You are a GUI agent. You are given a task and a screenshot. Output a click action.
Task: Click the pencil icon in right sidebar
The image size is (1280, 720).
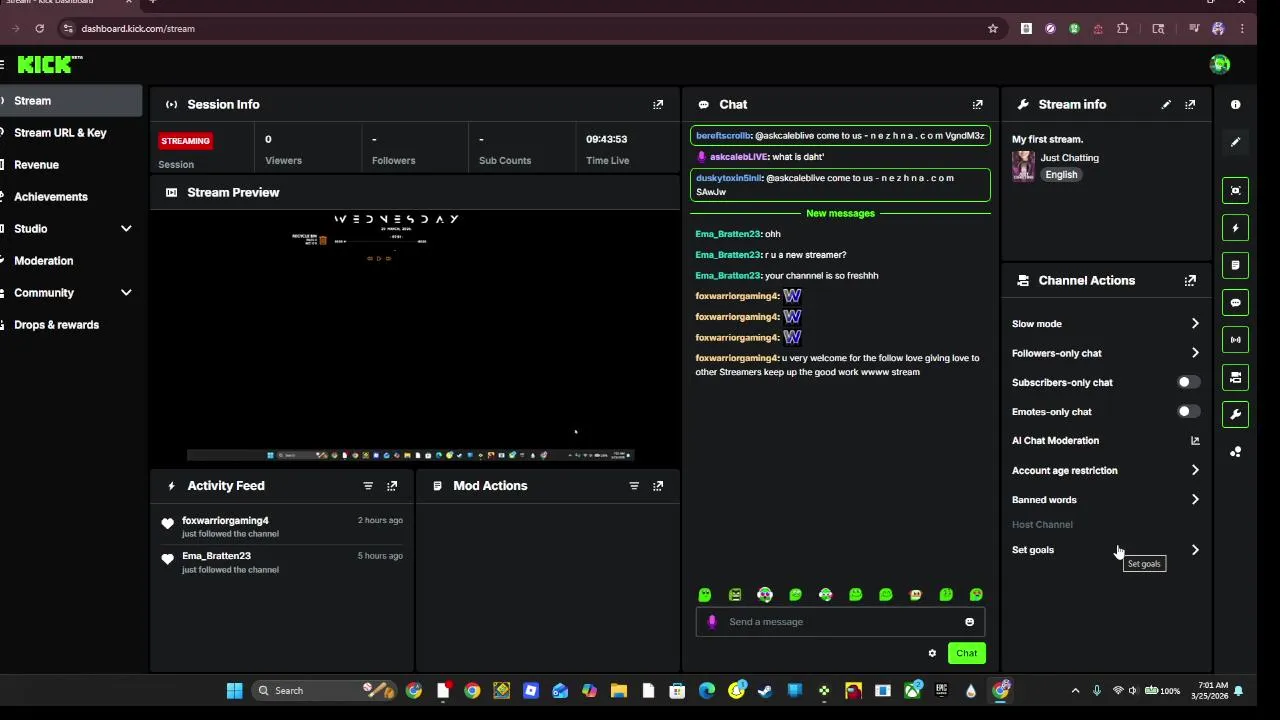click(1236, 142)
